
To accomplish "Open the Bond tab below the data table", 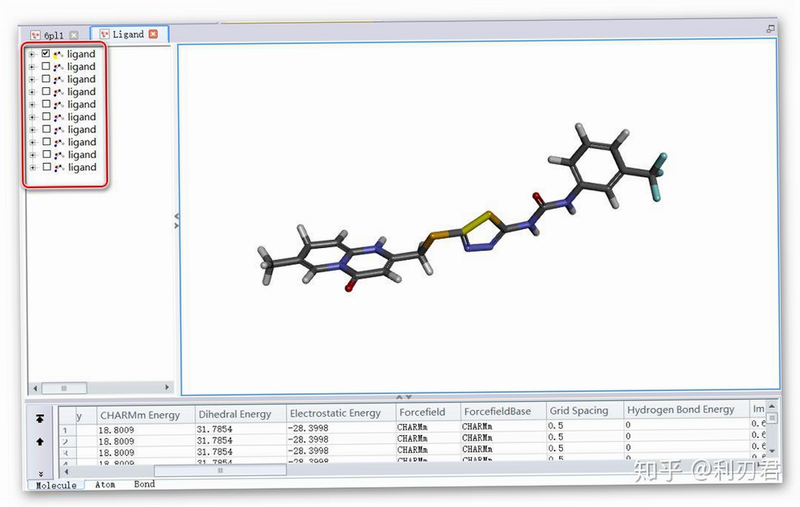I will [x=144, y=484].
